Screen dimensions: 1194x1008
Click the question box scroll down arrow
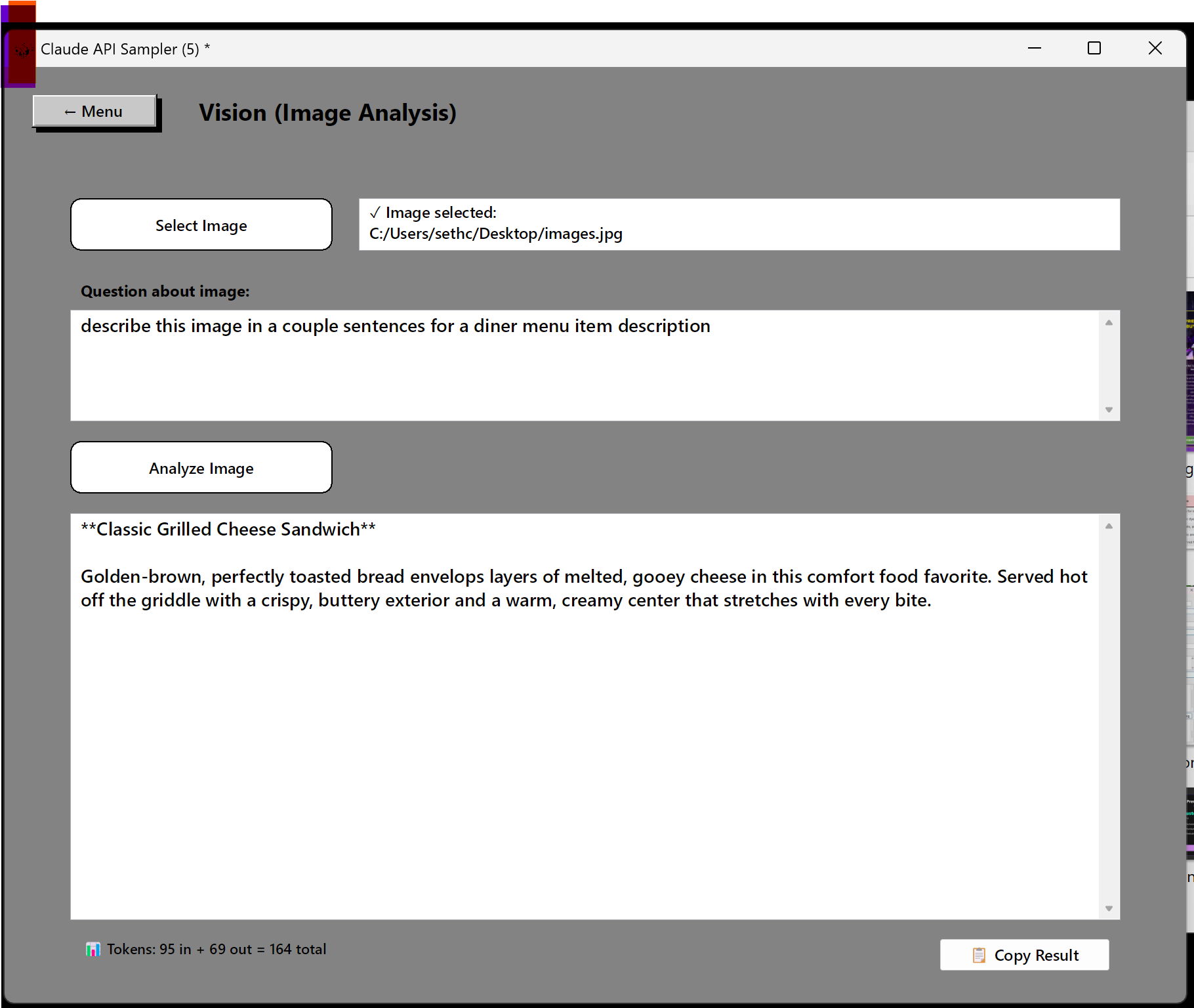[1109, 409]
